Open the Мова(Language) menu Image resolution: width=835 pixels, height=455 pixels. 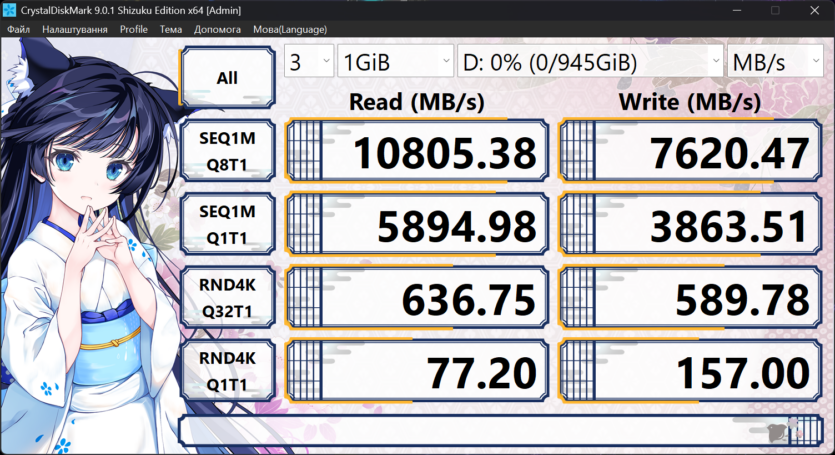click(290, 29)
